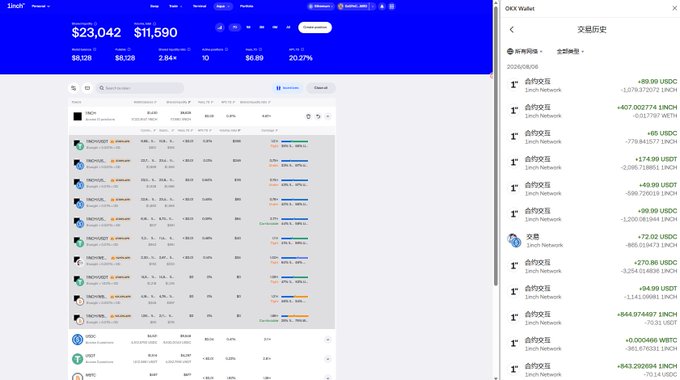The image size is (680, 380).
Task: Click the USDC token icon
Action: (78, 340)
